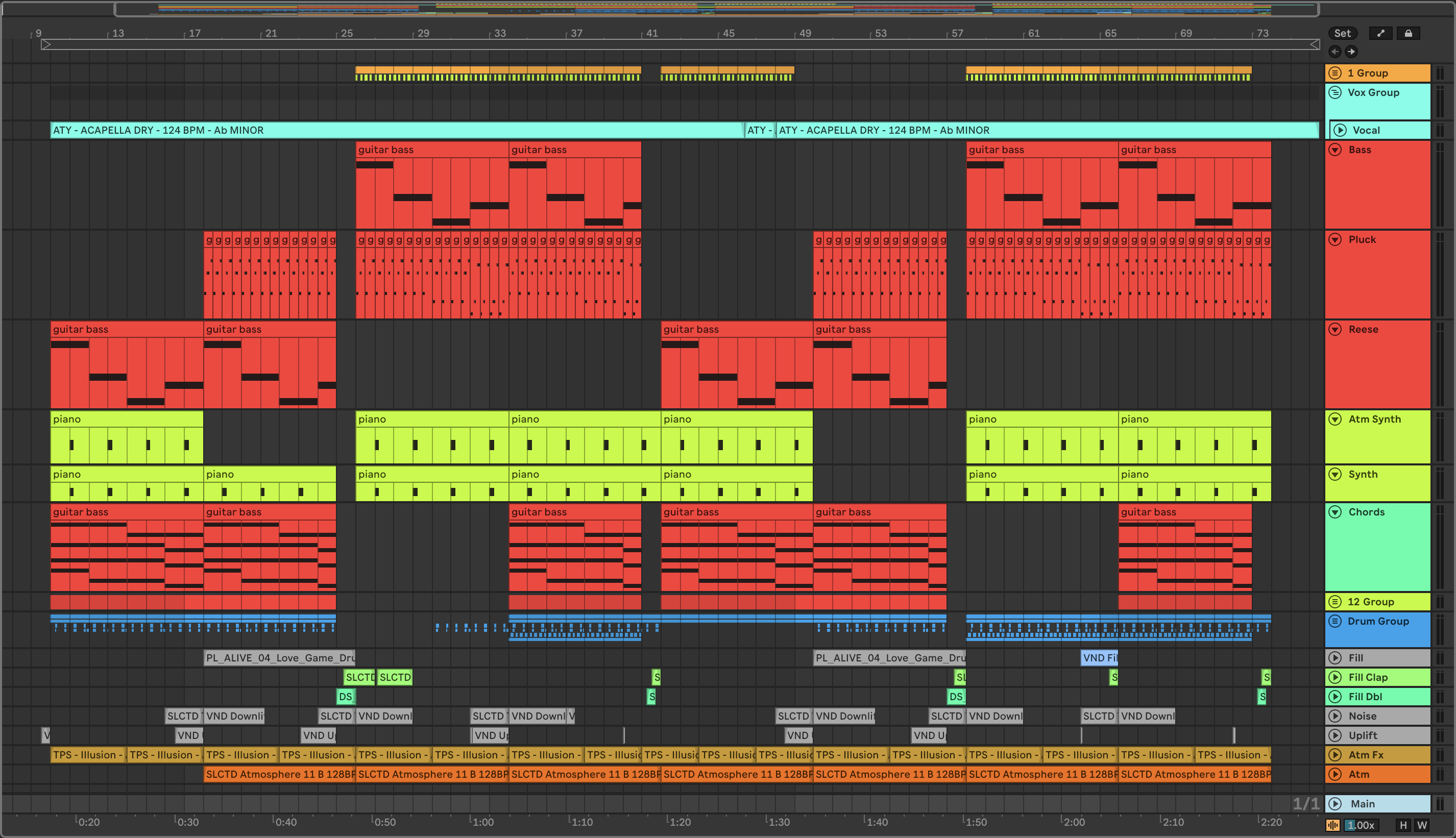The height and width of the screenshot is (838, 1456).
Task: Click the Fill Clap track icon
Action: [1334, 677]
